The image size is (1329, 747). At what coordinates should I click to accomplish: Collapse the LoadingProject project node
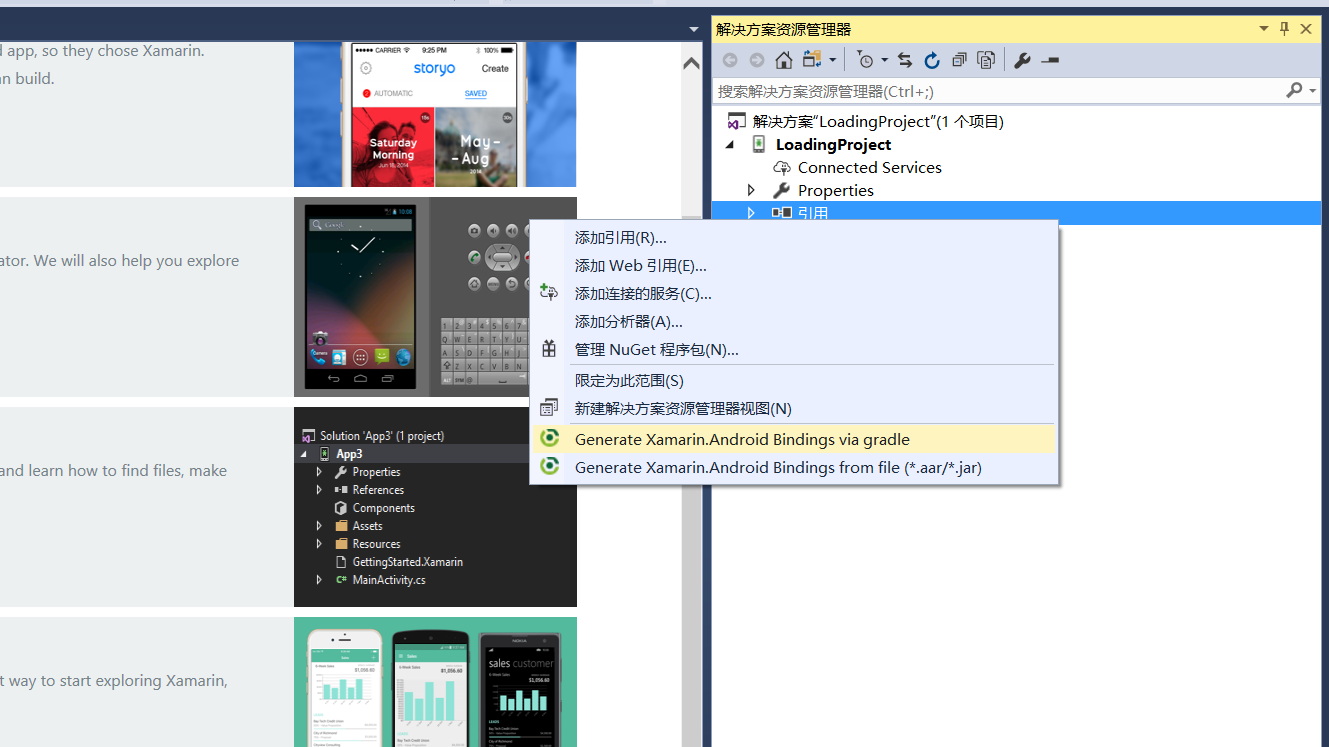(730, 144)
